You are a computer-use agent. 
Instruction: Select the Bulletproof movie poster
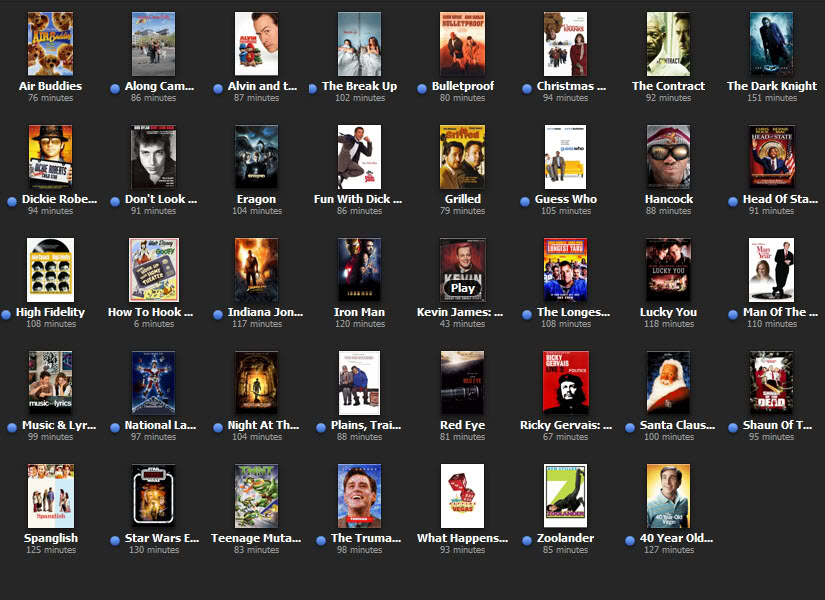coord(462,44)
